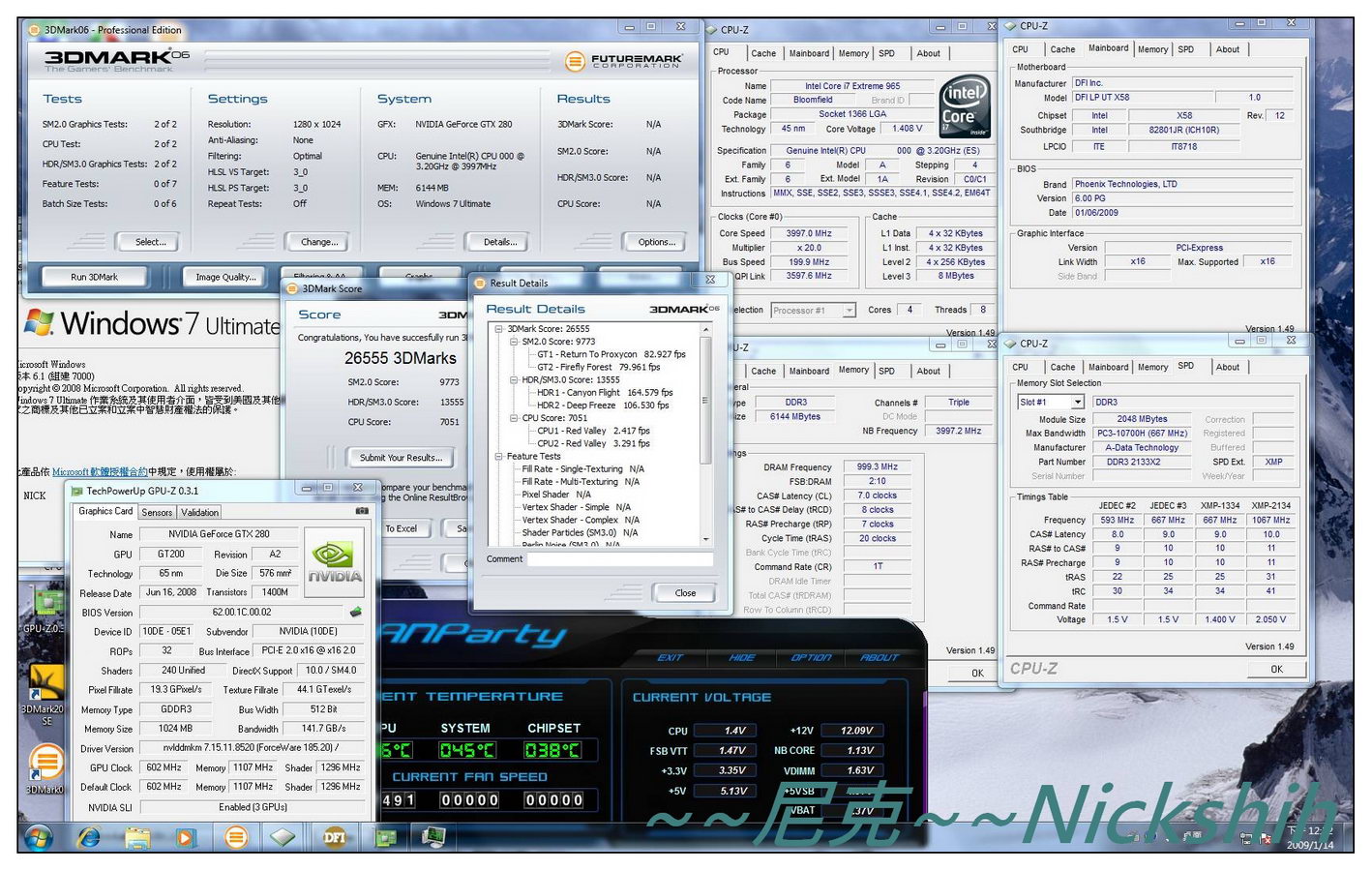1372x871 pixels.
Task: Collapse the HDR/SM3.0 Score: 13555 node
Action: tap(515, 380)
